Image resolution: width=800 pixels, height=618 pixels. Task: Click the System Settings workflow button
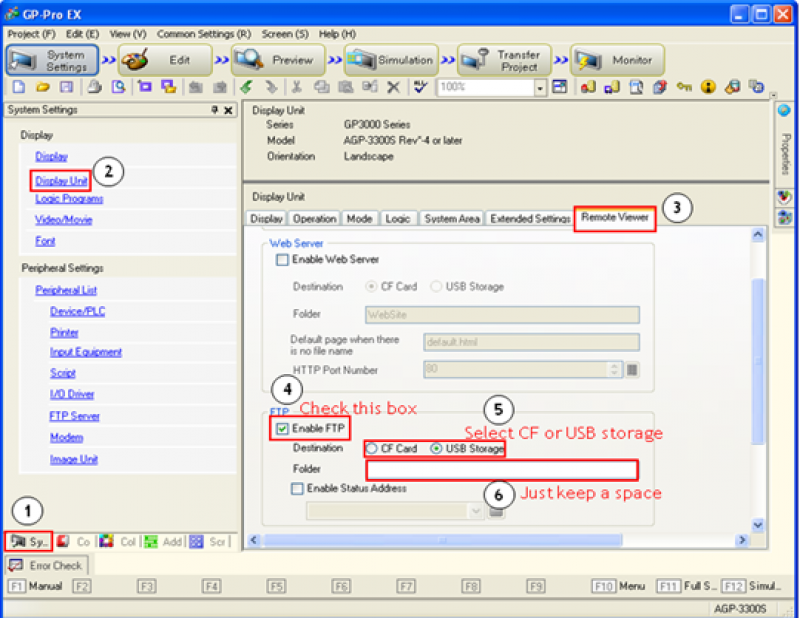tap(53, 60)
